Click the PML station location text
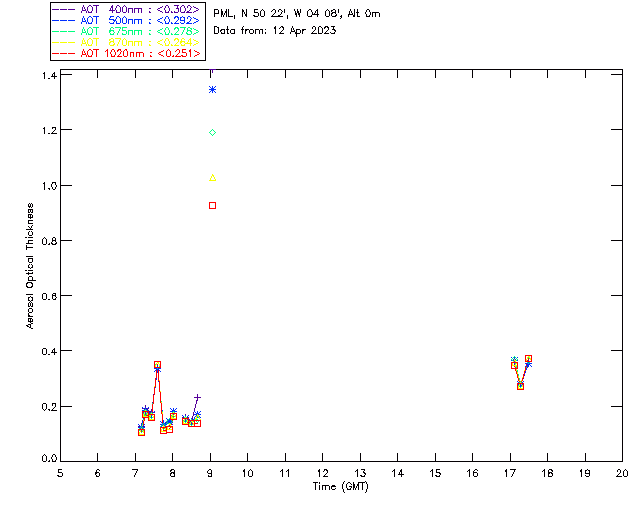640x512 pixels. pos(297,14)
